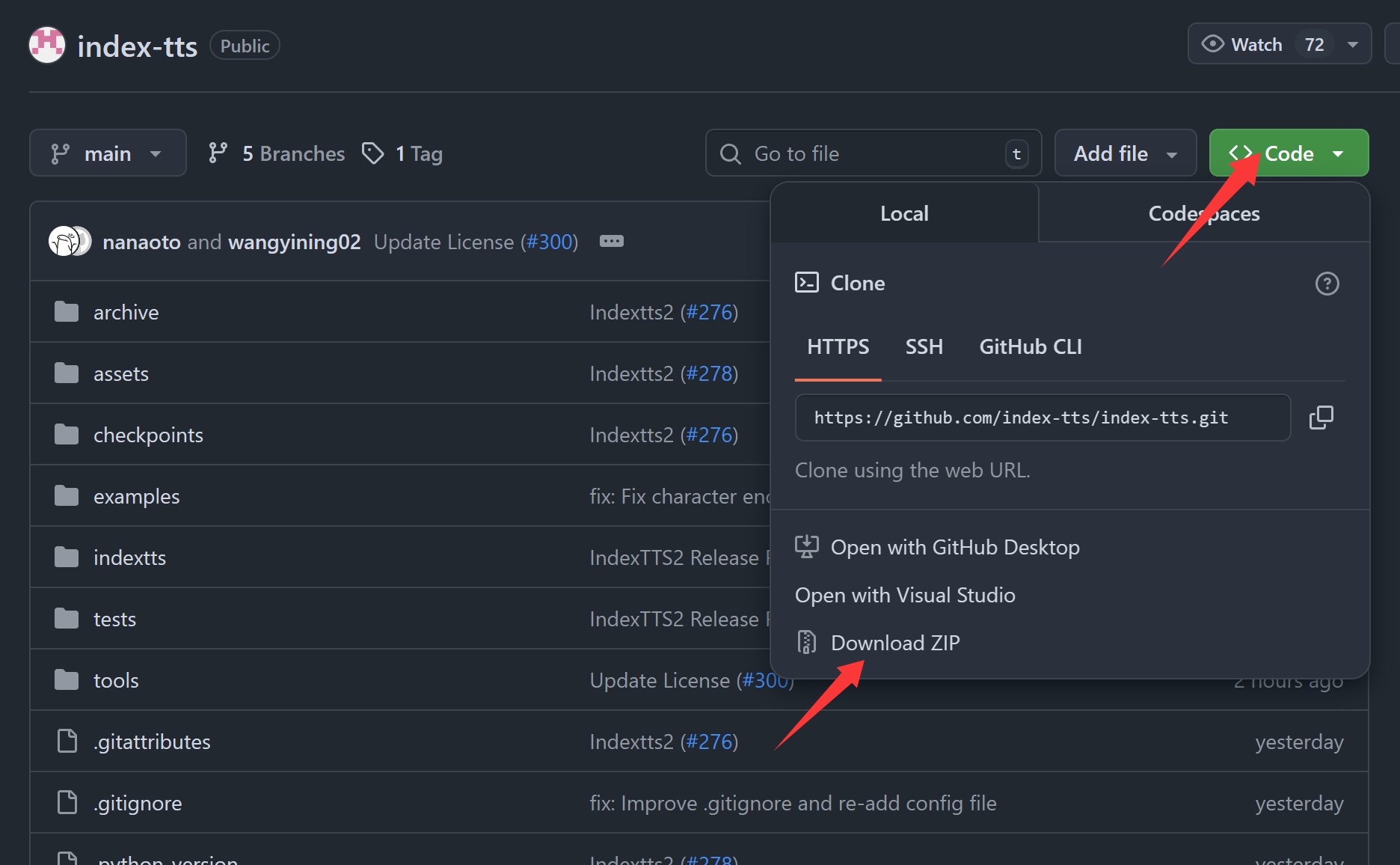Click the index-tts organization avatar
Image resolution: width=1400 pixels, height=865 pixels.
pos(47,46)
